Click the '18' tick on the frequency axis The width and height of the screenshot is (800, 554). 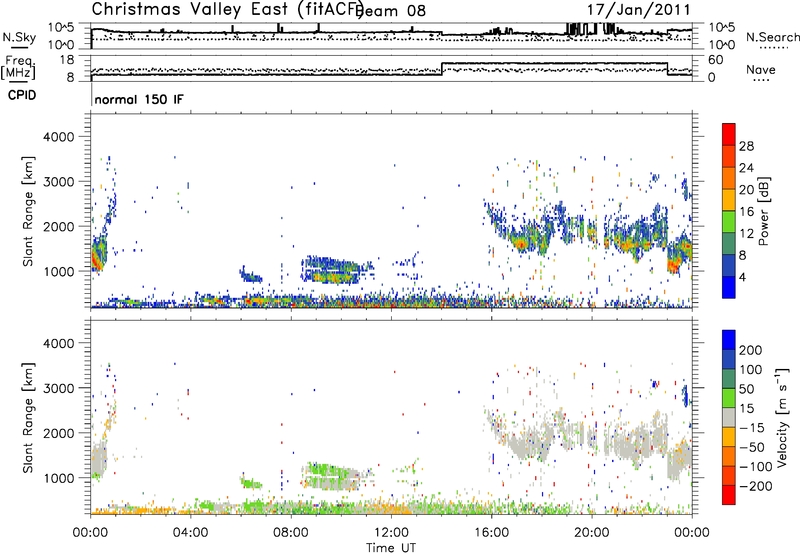tap(67, 60)
